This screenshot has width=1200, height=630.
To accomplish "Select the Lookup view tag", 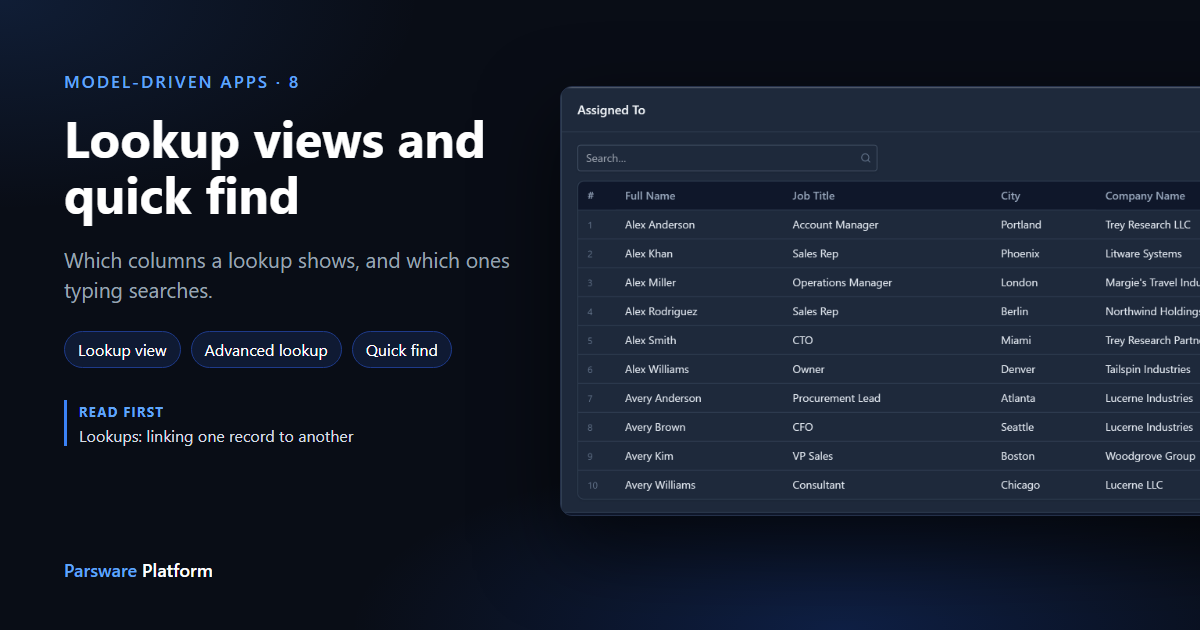I will click(x=122, y=350).
